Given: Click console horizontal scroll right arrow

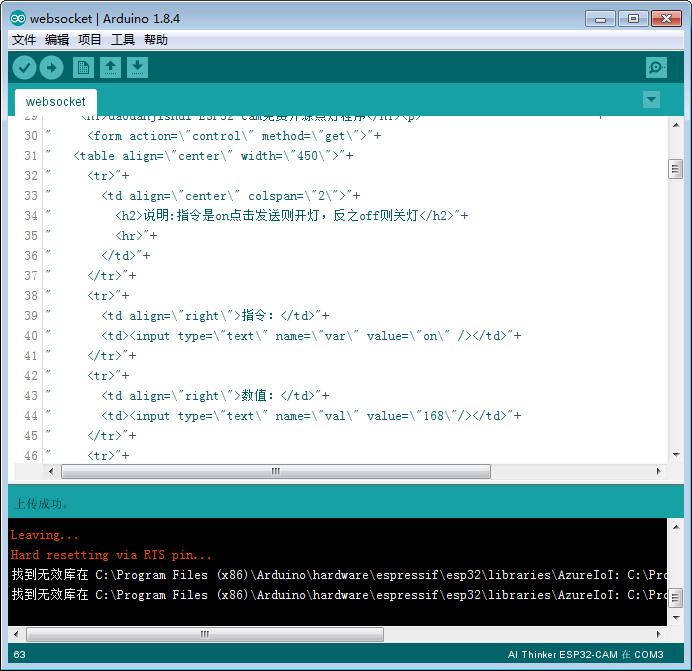Looking at the screenshot, I should point(658,634).
